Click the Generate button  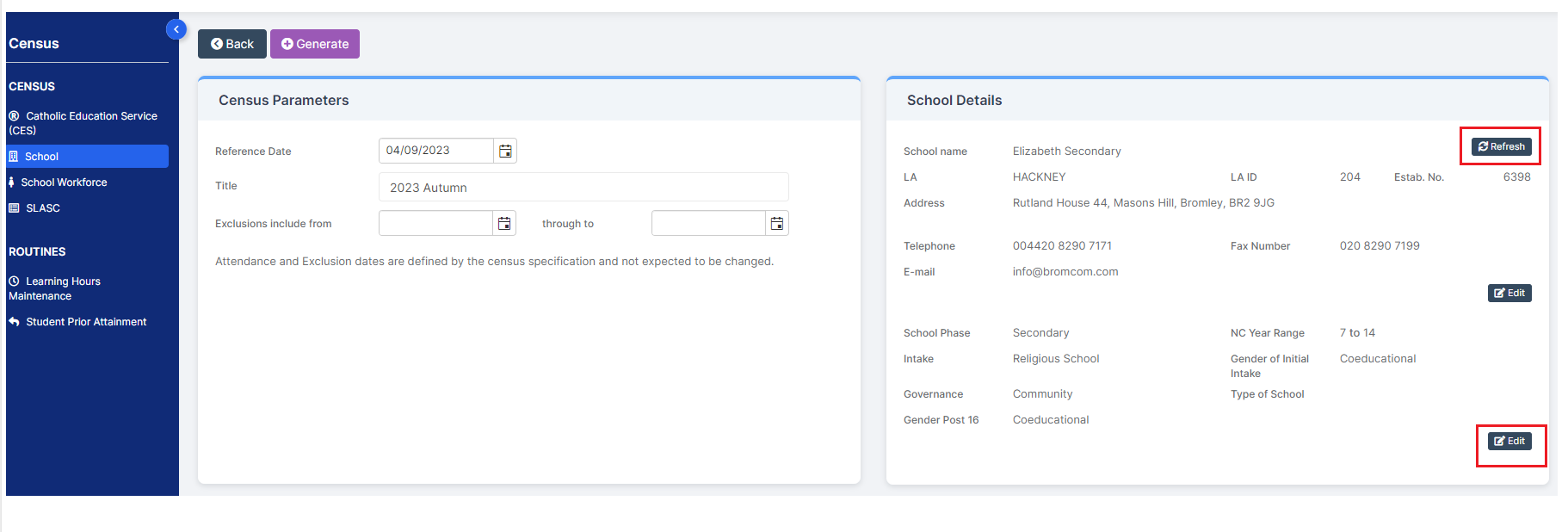point(315,44)
